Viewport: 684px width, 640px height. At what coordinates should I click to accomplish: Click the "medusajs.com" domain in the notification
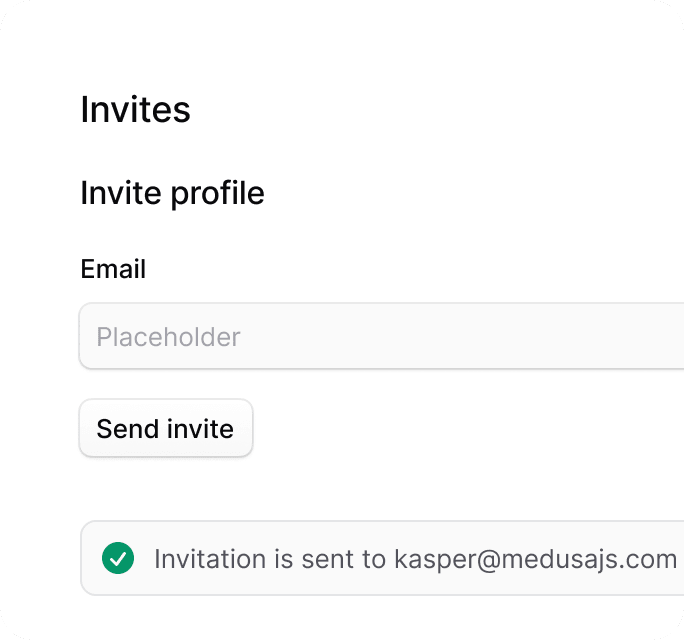[x=589, y=559]
